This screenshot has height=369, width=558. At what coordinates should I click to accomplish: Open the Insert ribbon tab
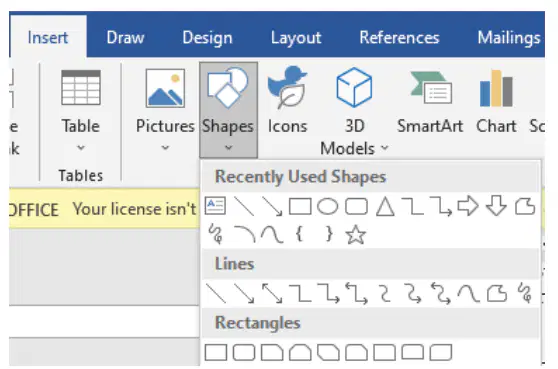click(48, 37)
